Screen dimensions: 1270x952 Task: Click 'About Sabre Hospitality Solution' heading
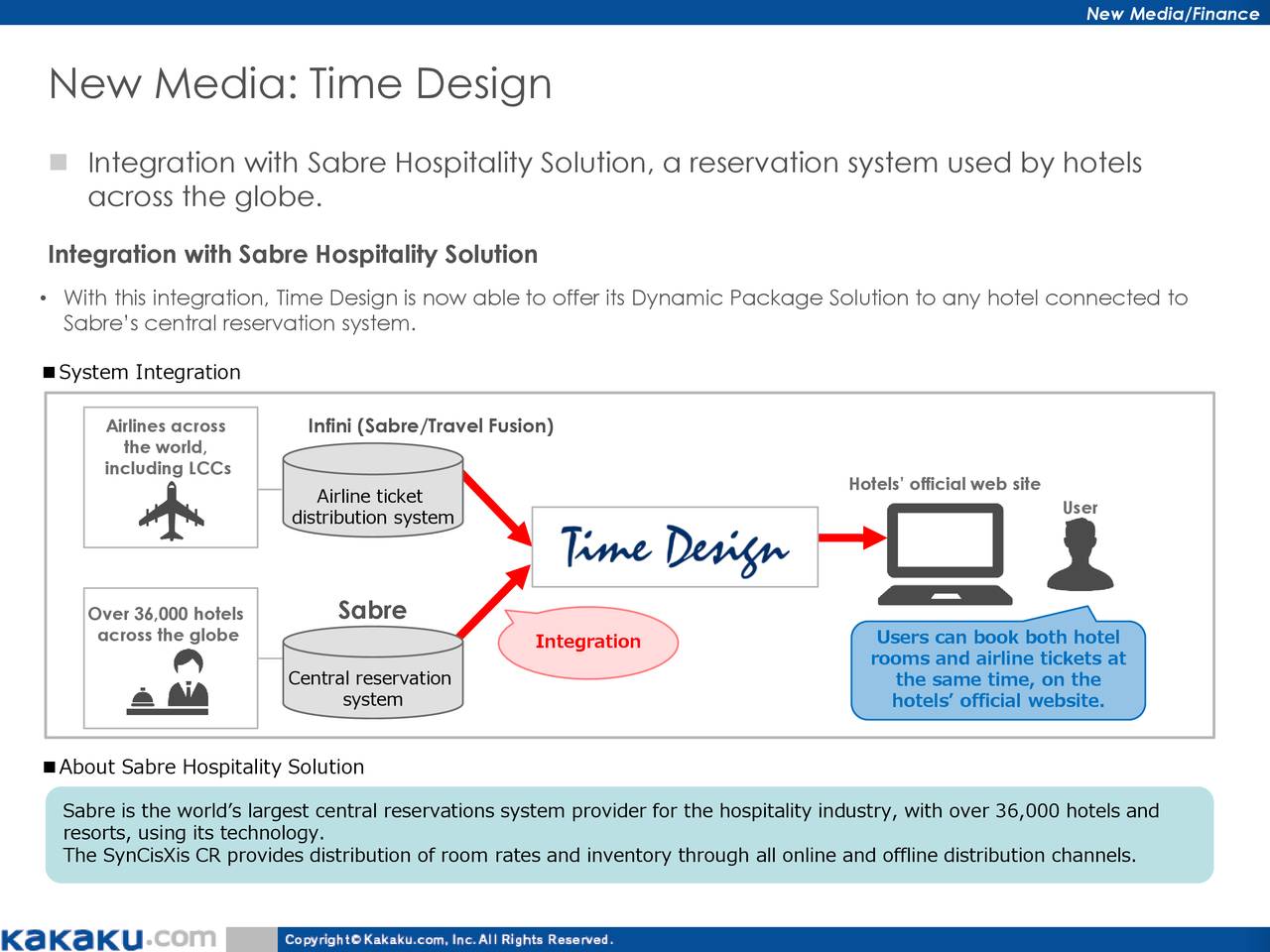click(x=211, y=767)
